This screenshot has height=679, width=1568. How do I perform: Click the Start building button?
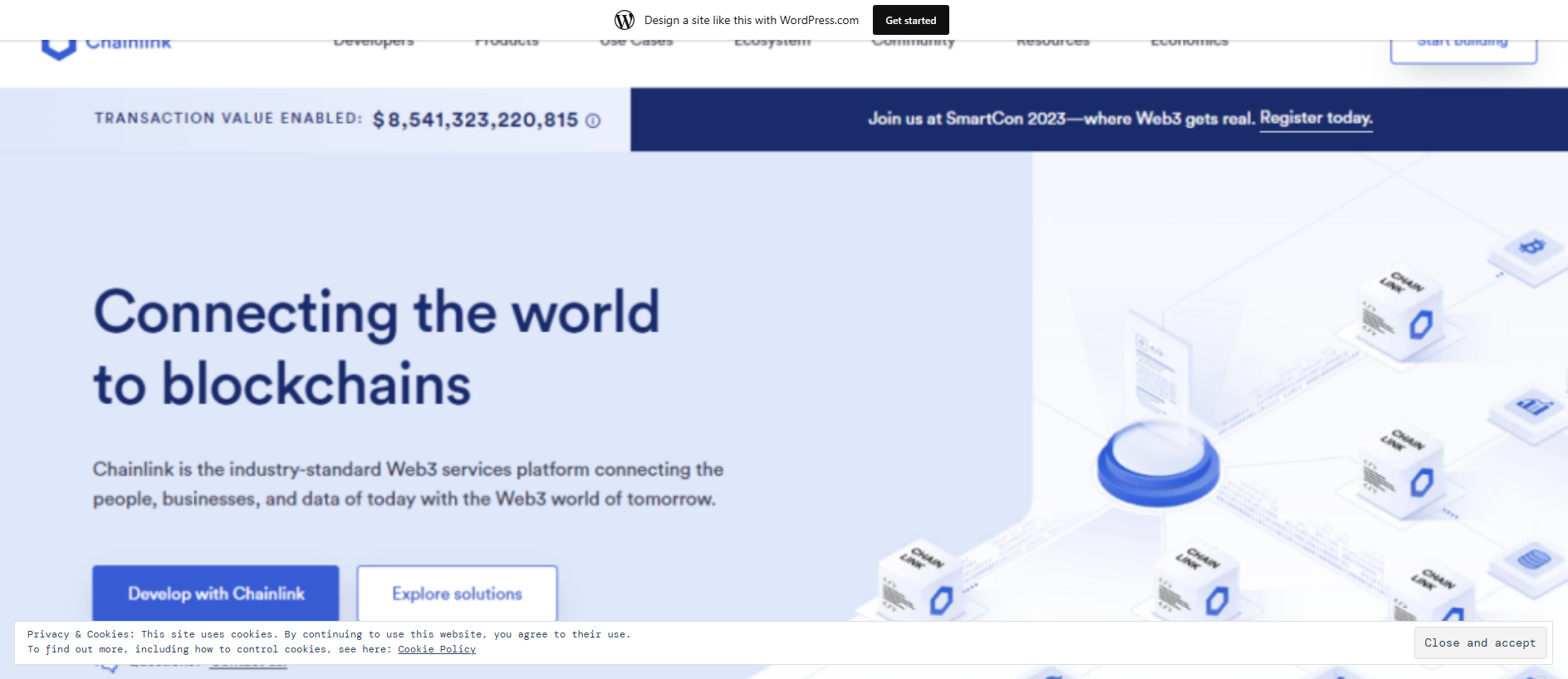coord(1463,50)
